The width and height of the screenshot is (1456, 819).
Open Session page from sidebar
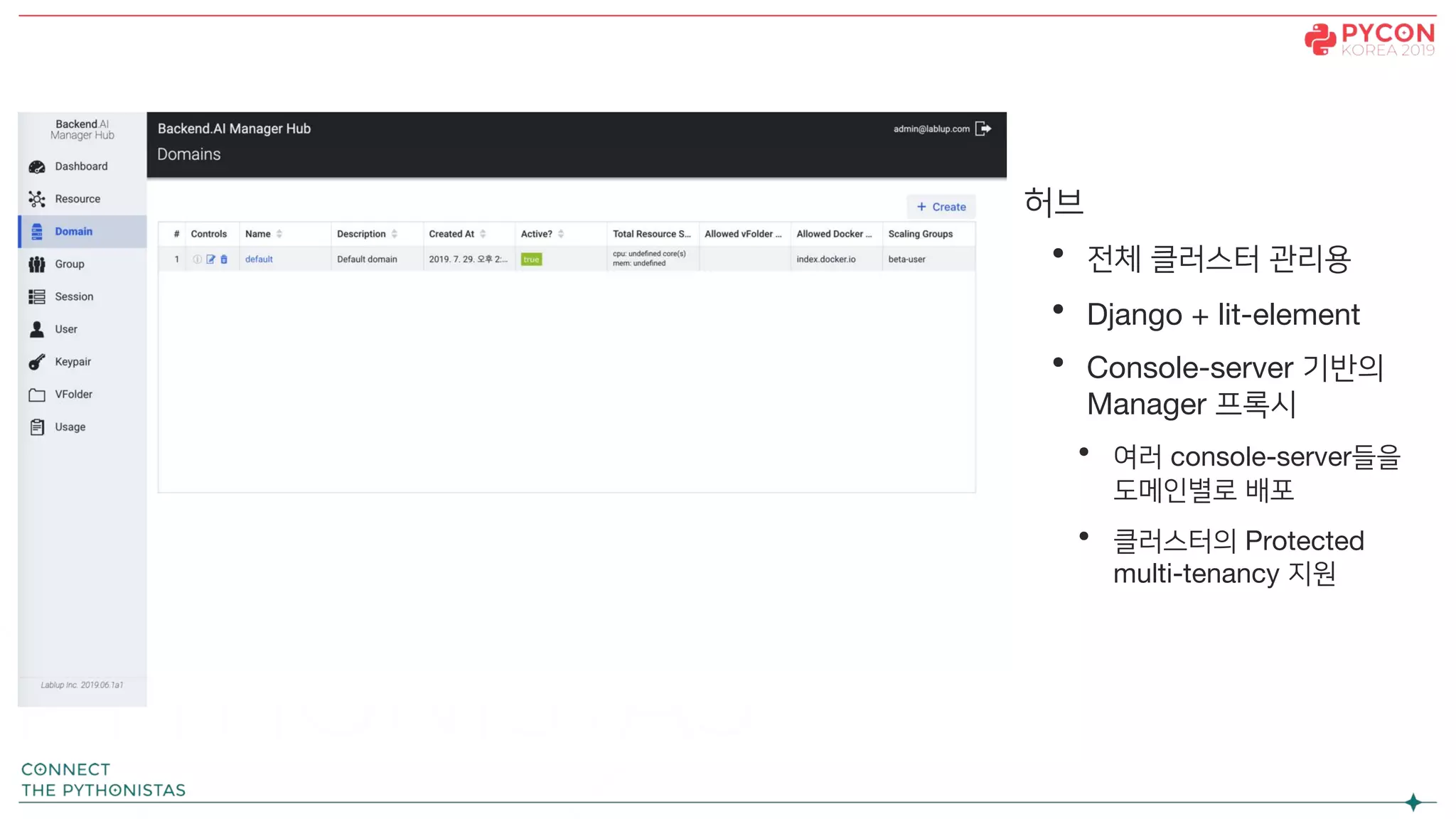click(x=82, y=297)
